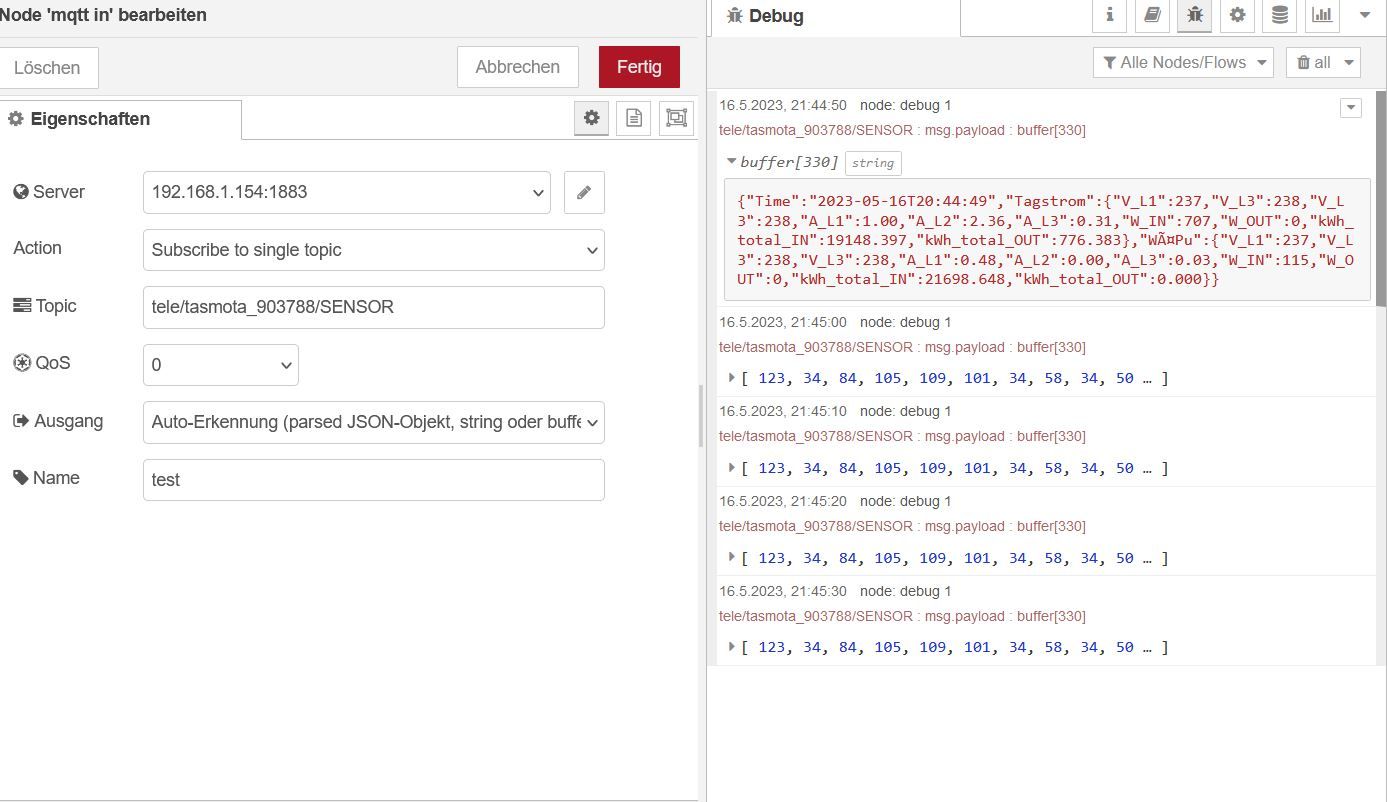1387x802 pixels.
Task: Open the Alle Nodes/Flows filter dropdown
Action: point(1183,62)
